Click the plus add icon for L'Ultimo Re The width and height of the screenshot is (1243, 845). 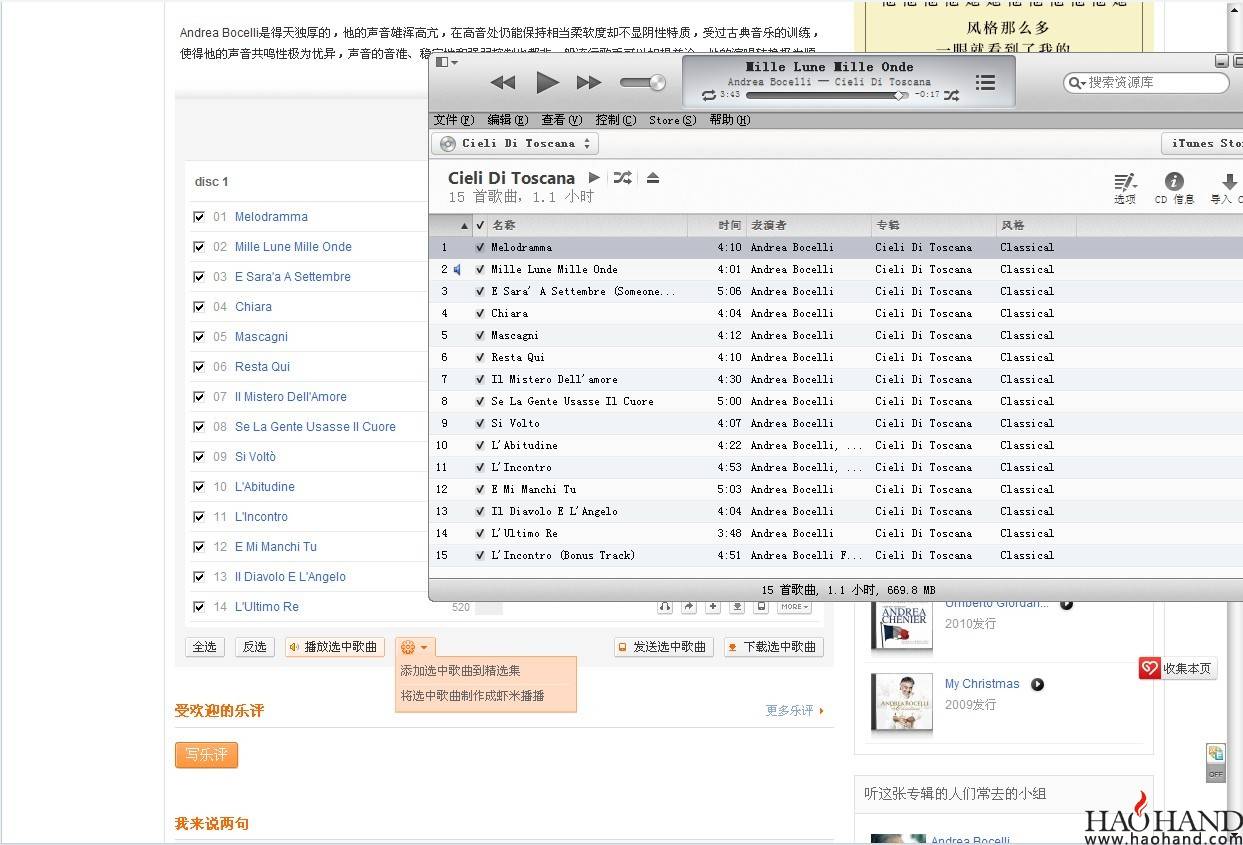(713, 606)
